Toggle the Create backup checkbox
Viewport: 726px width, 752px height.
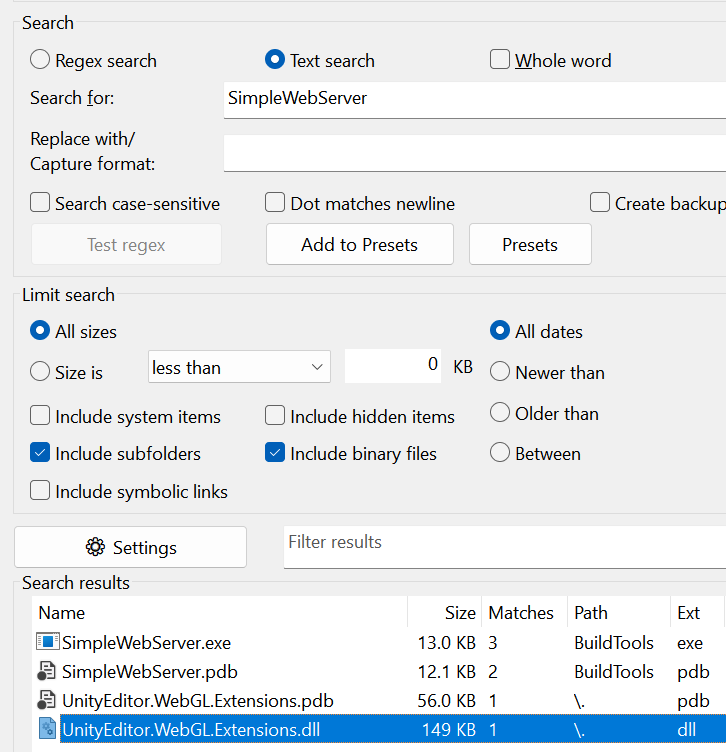tap(600, 203)
